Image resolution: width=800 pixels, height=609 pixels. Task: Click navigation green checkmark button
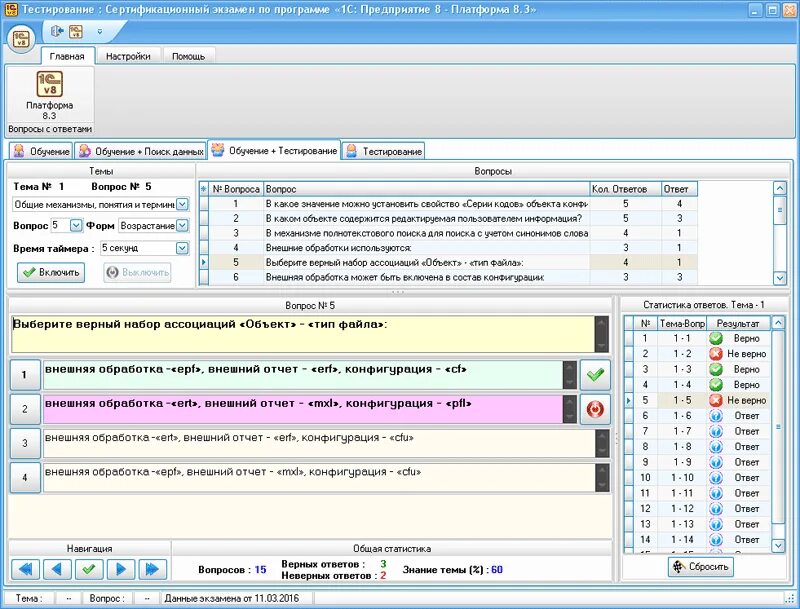[89, 569]
